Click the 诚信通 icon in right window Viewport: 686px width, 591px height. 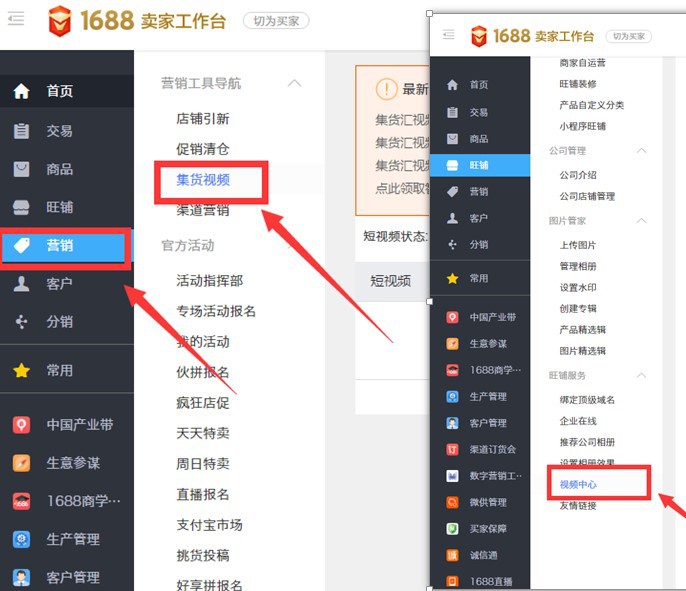tap(452, 555)
